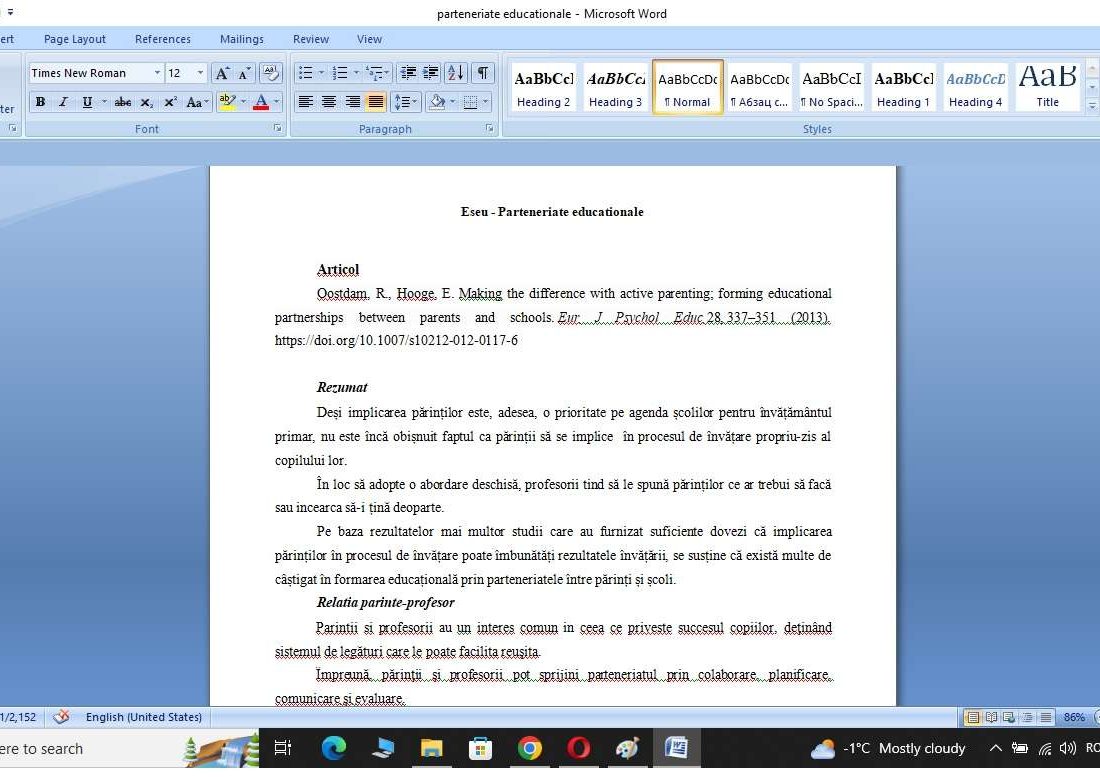This screenshot has width=1100, height=777.
Task: Toggle bold formatting in the Font group
Action: point(40,102)
